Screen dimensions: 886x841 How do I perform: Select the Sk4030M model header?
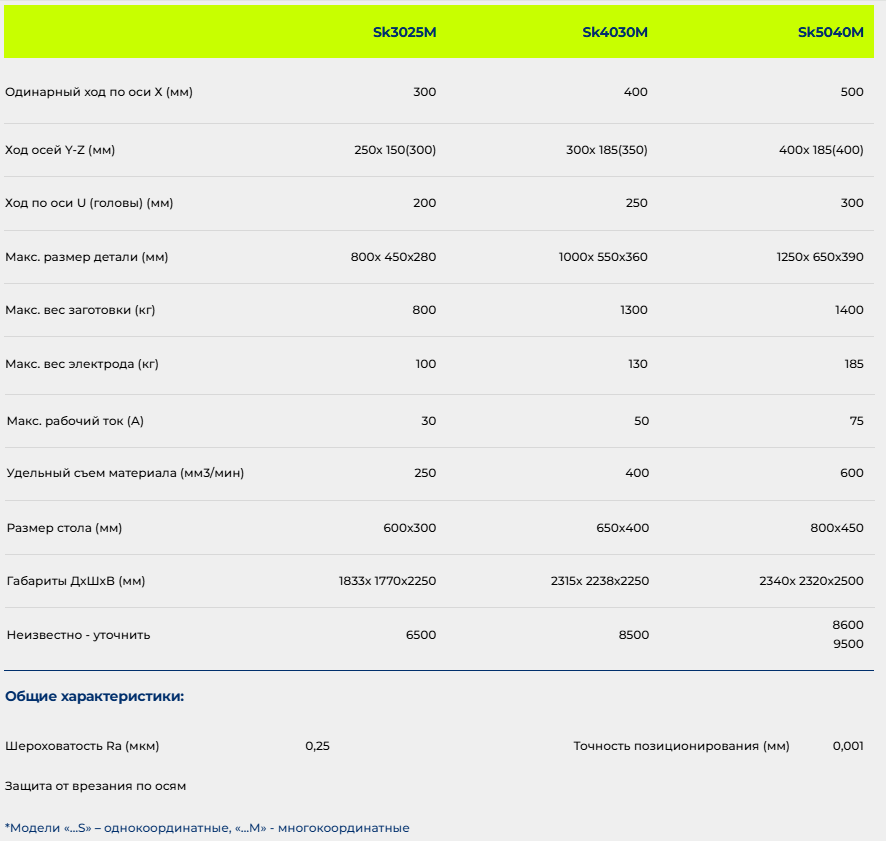coord(615,32)
